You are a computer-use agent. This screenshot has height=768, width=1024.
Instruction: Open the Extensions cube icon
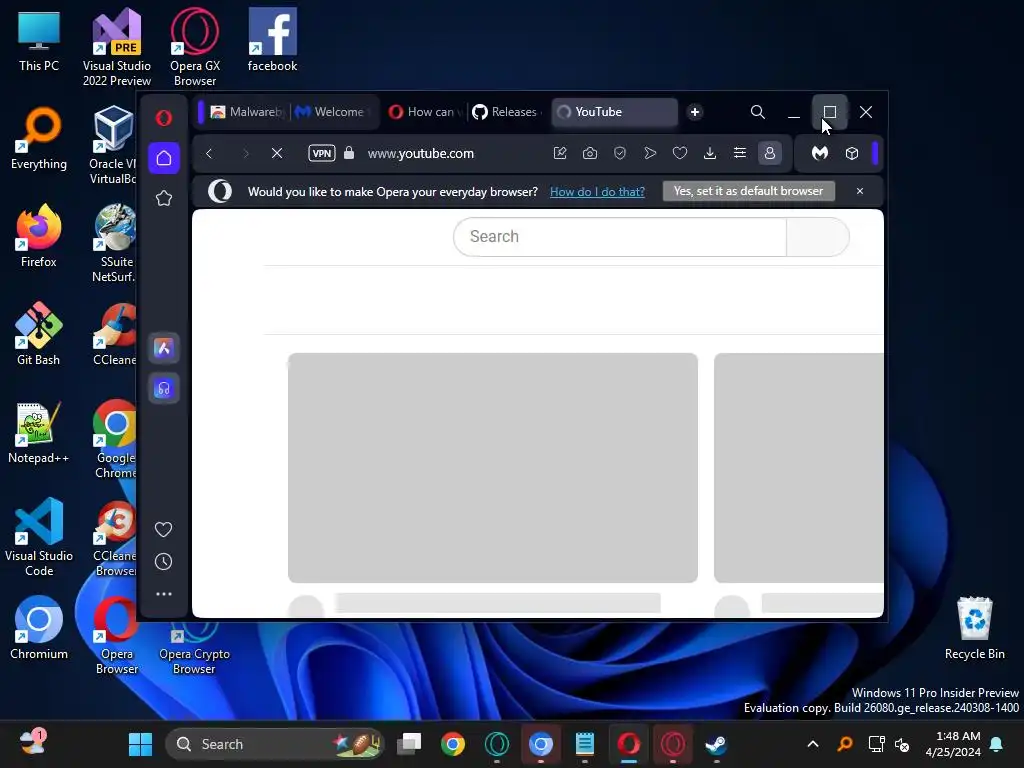coord(852,153)
